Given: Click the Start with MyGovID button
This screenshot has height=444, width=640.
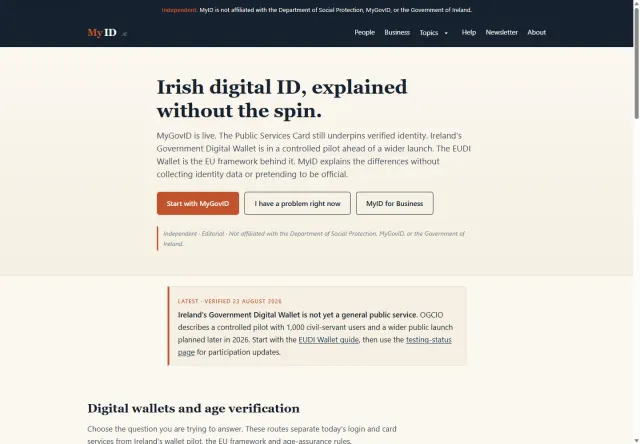Looking at the screenshot, I should click(x=198, y=203).
